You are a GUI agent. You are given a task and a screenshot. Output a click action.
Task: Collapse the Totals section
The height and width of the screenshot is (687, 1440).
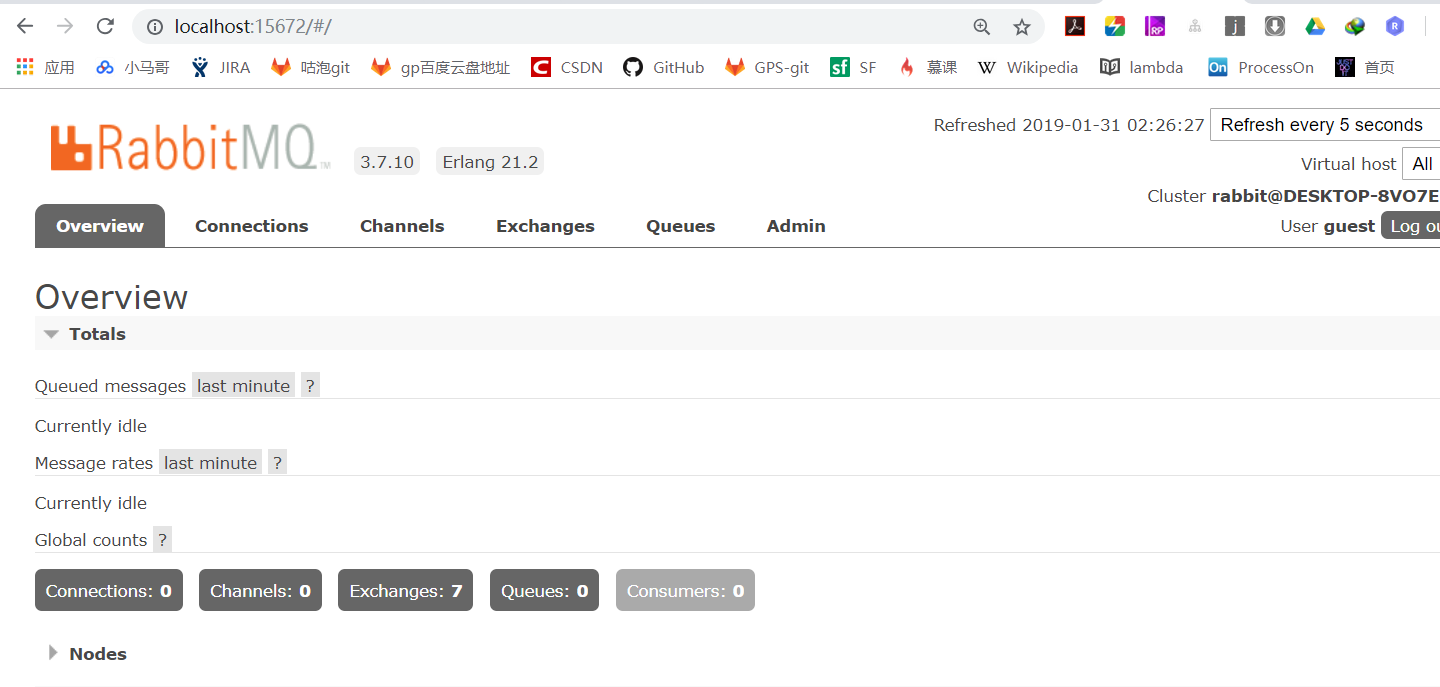[51, 333]
